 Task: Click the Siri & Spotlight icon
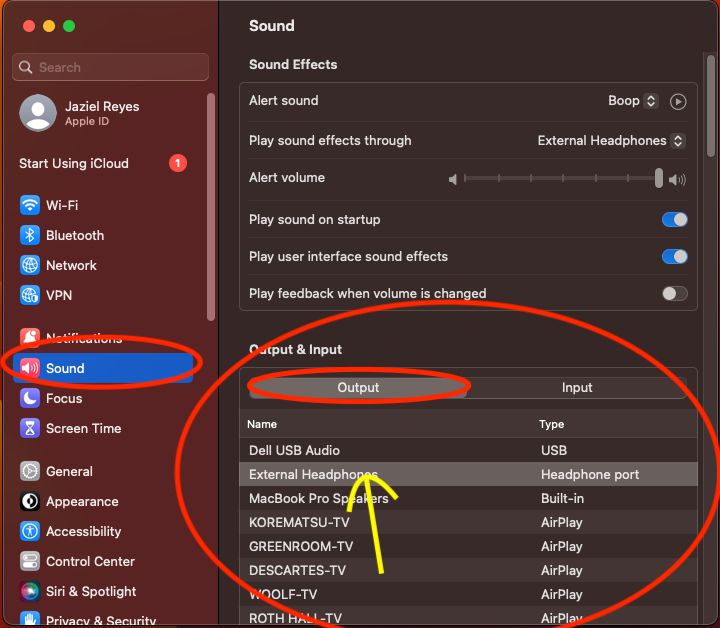[x=30, y=591]
